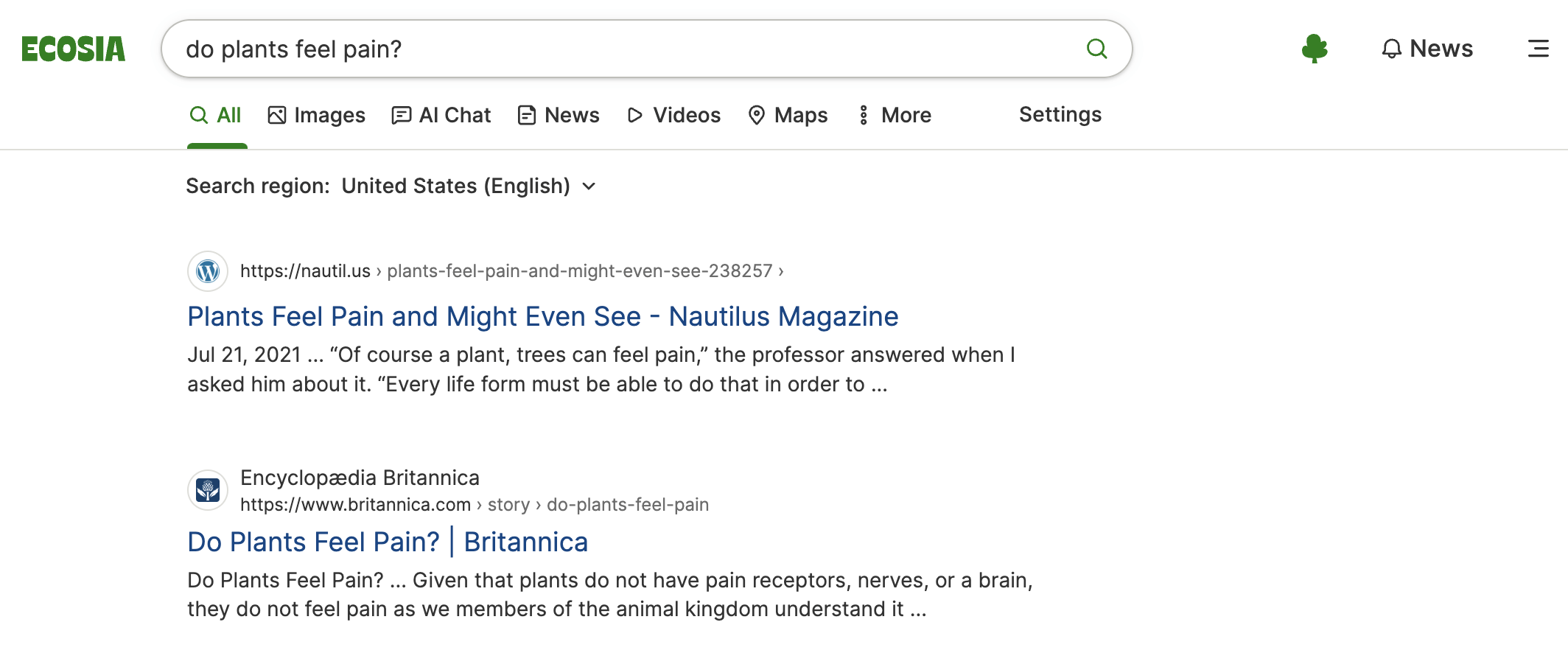This screenshot has width=1568, height=653.
Task: Open the nautil.us URL breadcrumb
Action: point(511,271)
